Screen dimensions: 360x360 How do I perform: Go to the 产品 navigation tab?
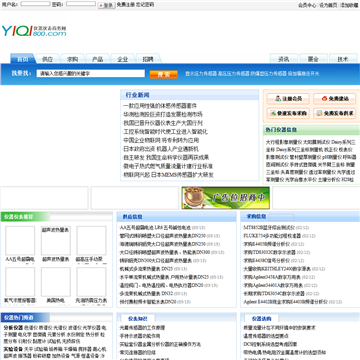point(97,59)
